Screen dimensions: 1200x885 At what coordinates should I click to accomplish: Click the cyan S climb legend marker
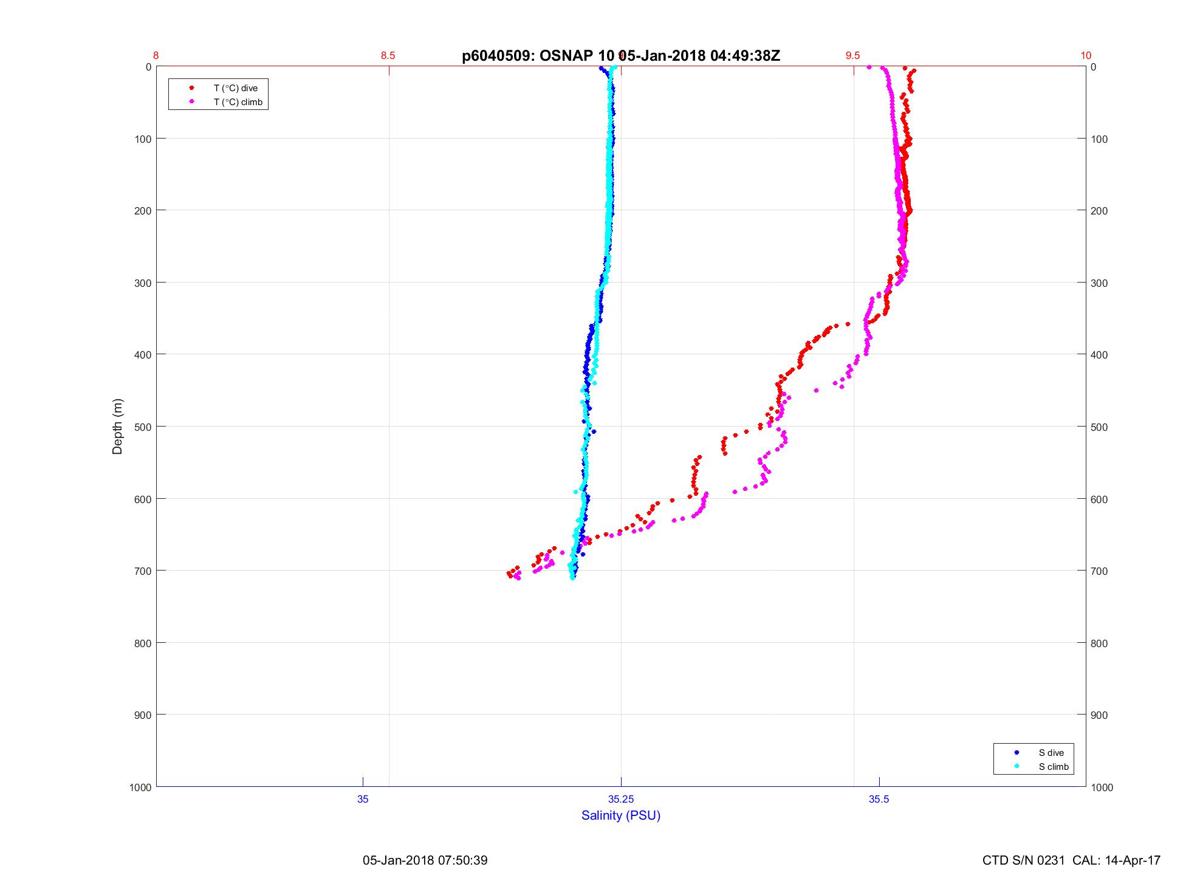[x=1016, y=767]
